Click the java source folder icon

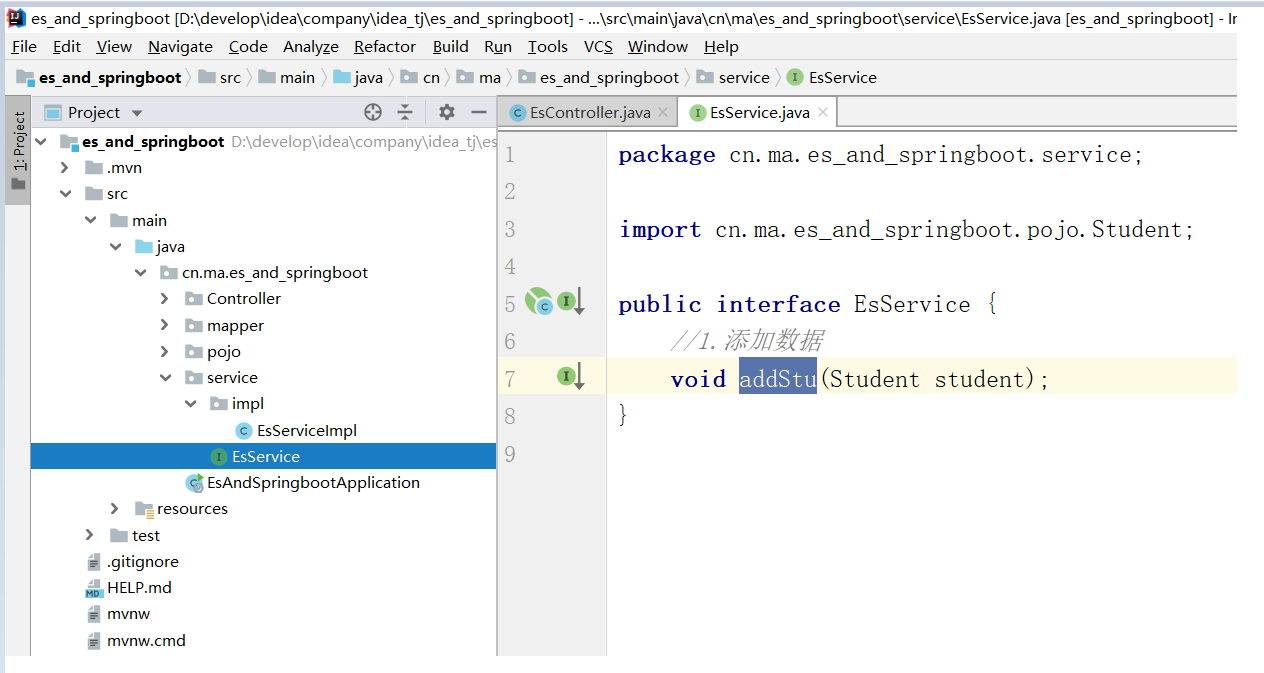pyautogui.click(x=144, y=246)
